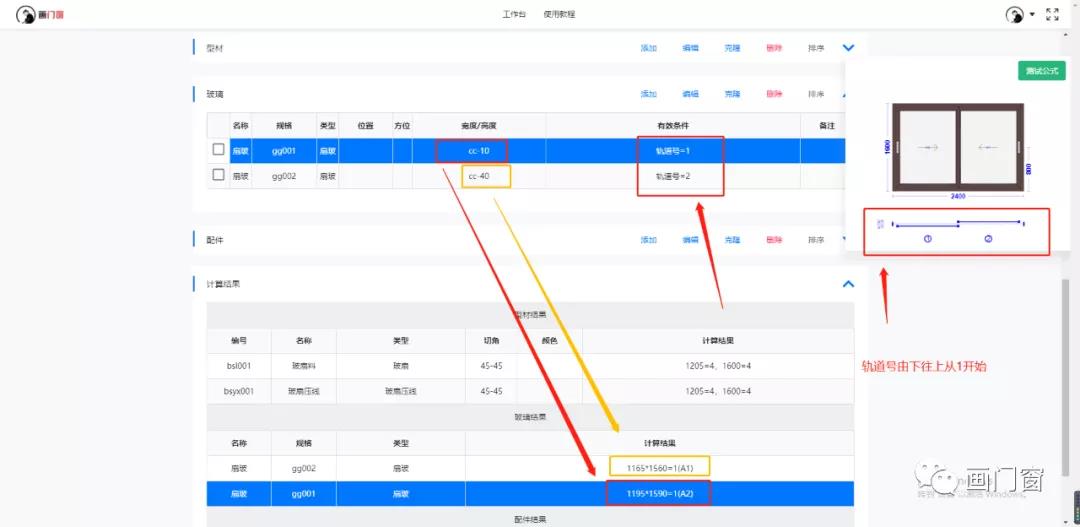Select track number 1 marker
Image resolution: width=1080 pixels, height=527 pixels.
(x=927, y=239)
